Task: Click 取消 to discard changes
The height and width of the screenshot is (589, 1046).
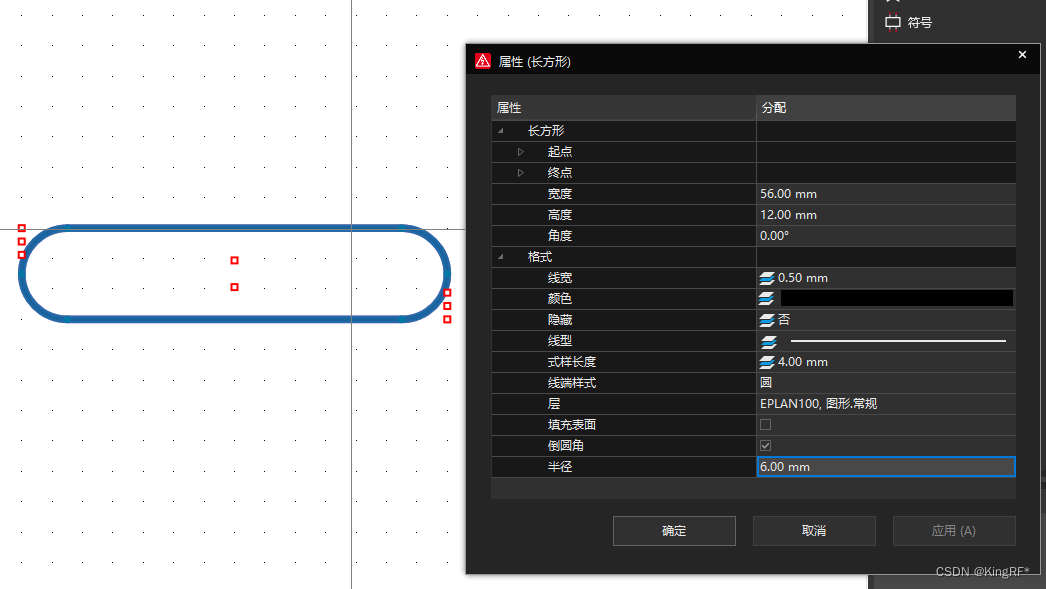Action: (x=814, y=531)
